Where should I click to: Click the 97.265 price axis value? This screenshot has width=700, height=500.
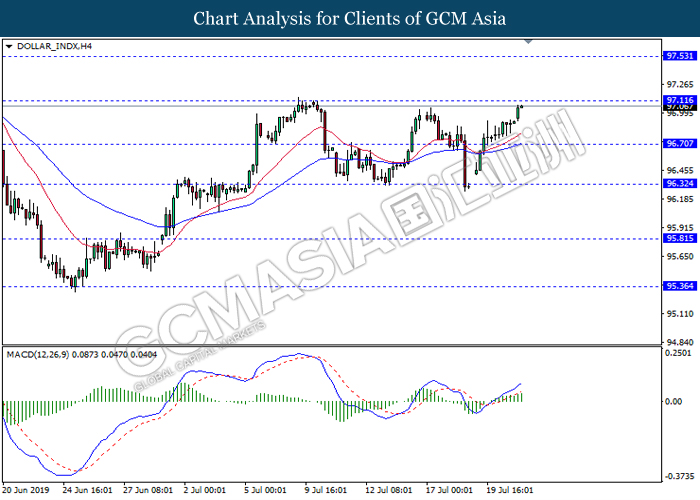coord(680,84)
